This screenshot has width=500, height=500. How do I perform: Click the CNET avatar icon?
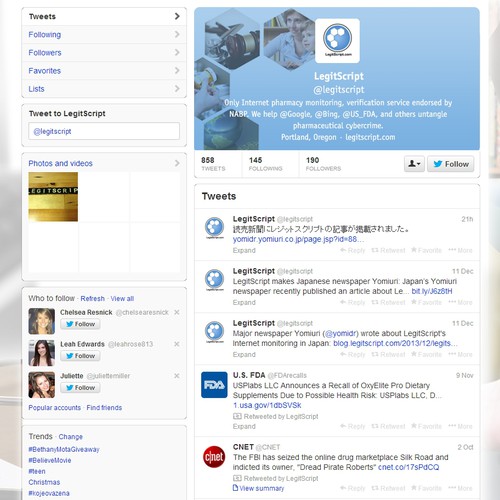coord(214,457)
